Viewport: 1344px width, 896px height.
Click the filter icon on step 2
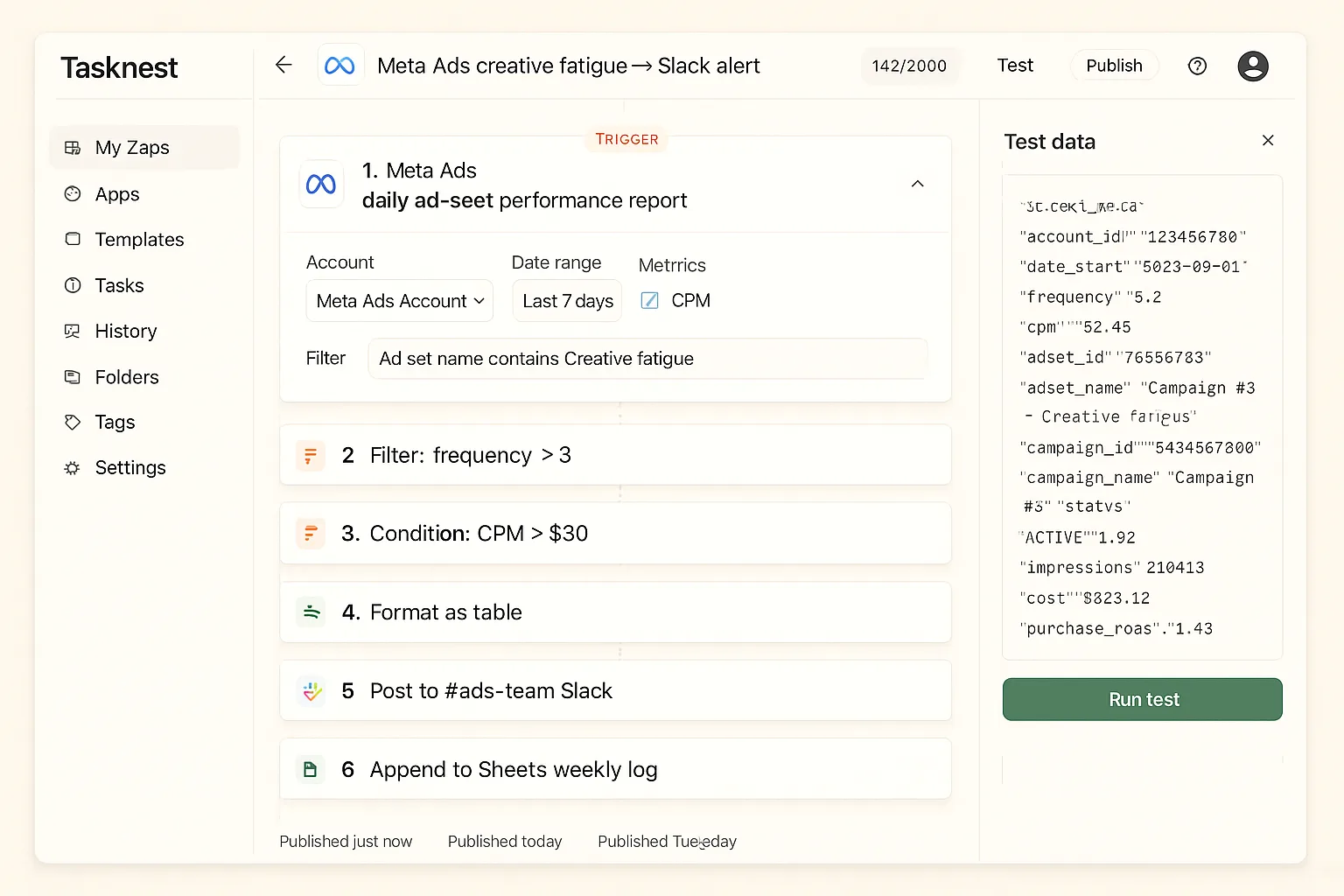[311, 455]
